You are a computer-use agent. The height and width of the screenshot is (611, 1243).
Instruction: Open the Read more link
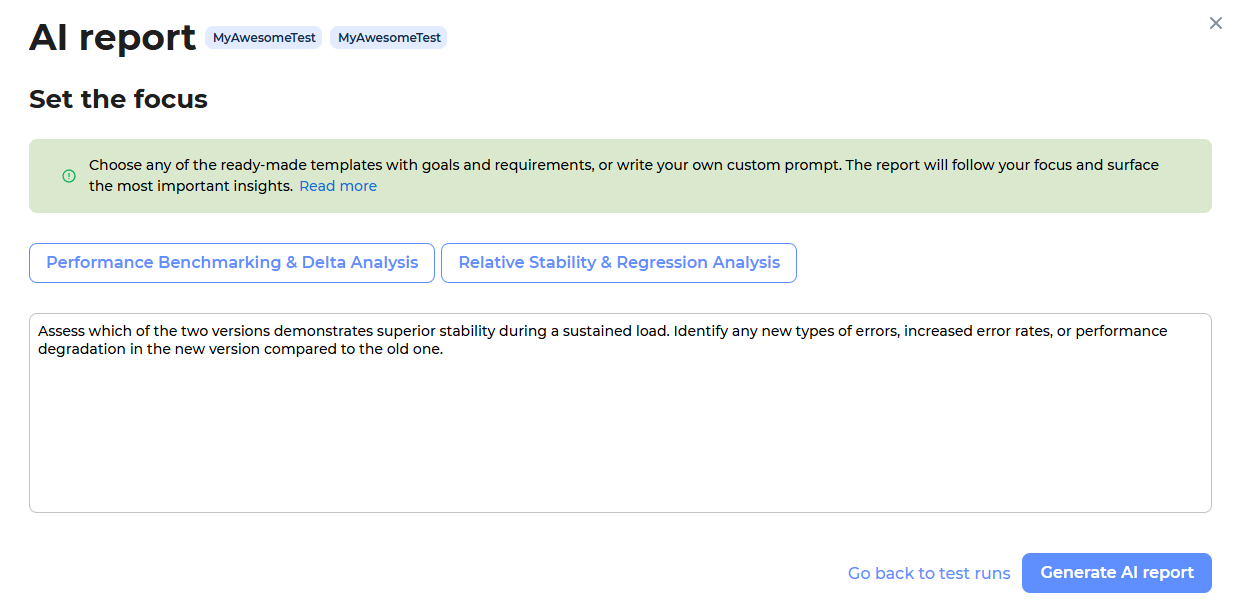(x=338, y=186)
